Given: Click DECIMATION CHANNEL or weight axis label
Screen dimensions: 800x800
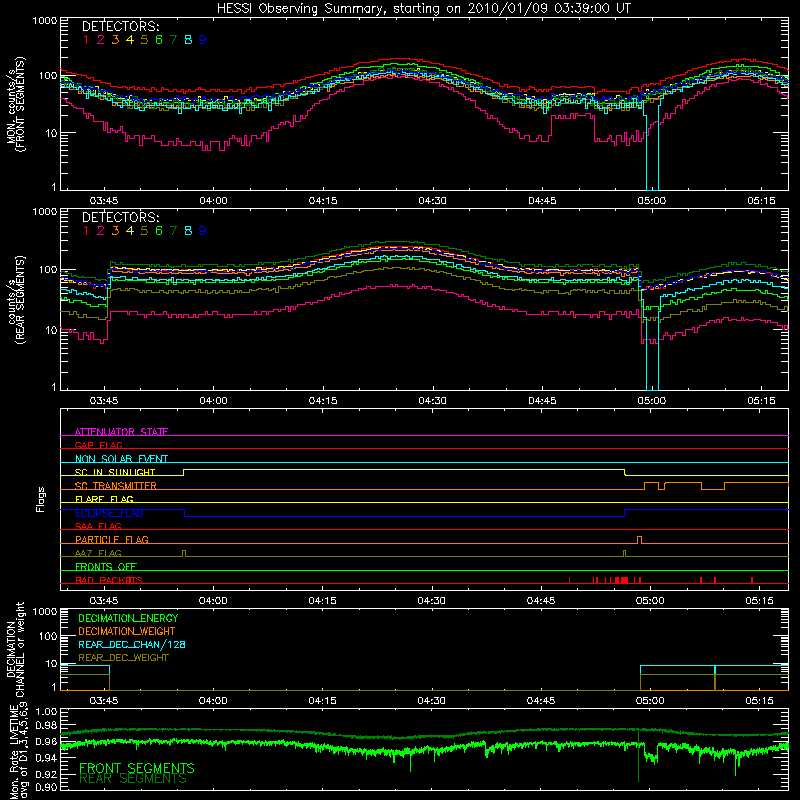Looking at the screenshot, I should (15, 649).
